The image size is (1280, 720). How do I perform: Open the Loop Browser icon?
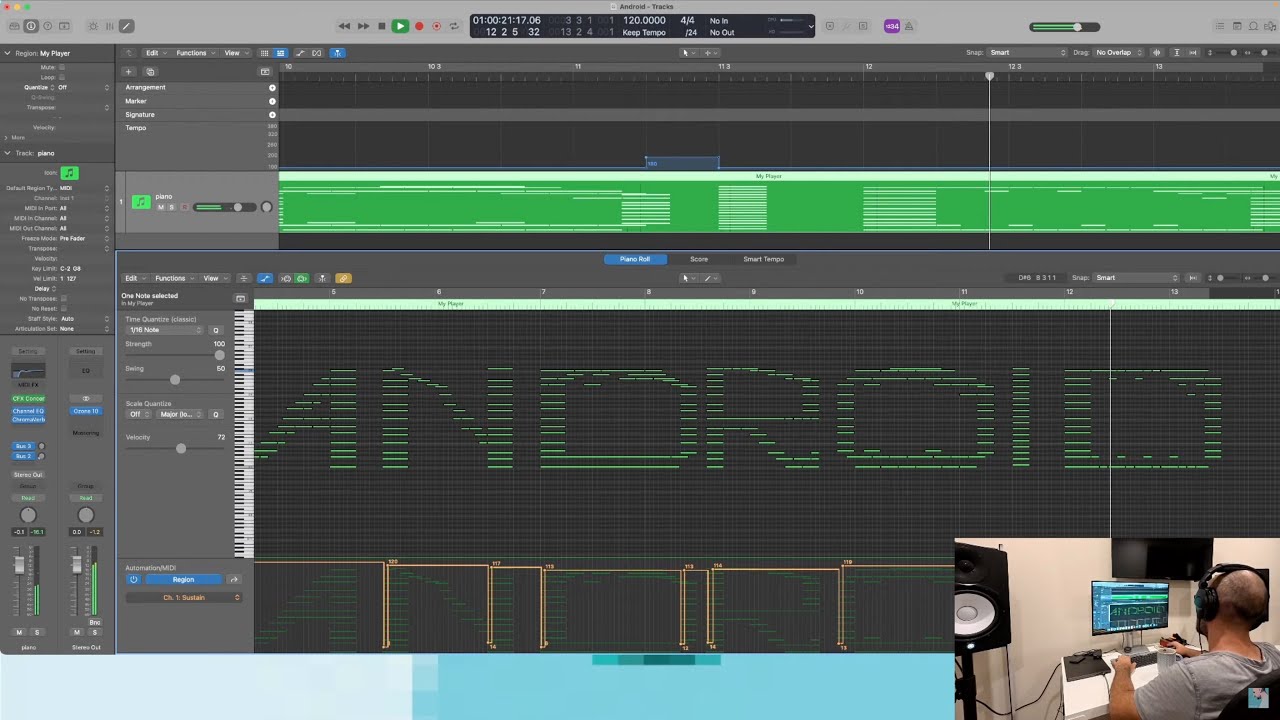pyautogui.click(x=1253, y=26)
